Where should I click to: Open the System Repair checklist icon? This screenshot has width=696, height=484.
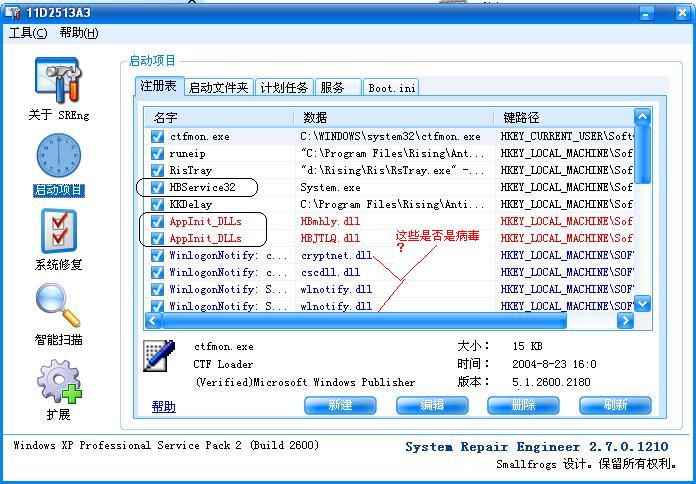point(59,231)
